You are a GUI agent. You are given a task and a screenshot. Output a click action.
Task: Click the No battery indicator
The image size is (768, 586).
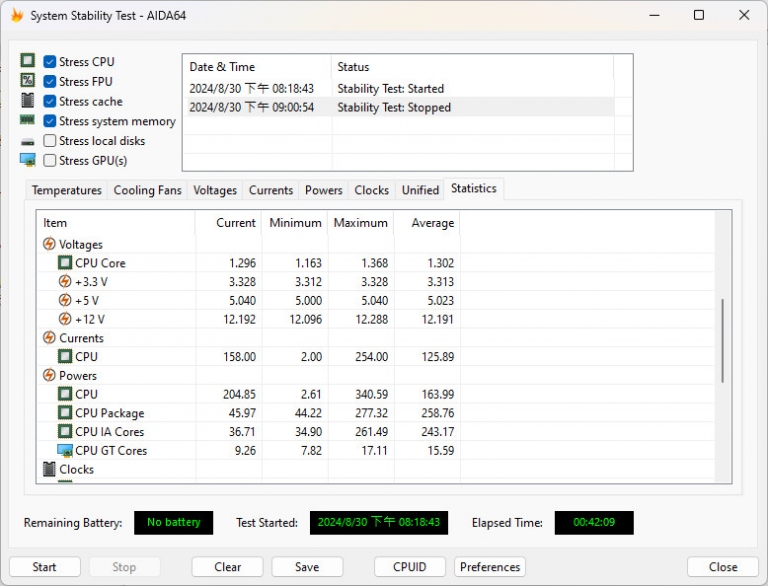click(173, 522)
